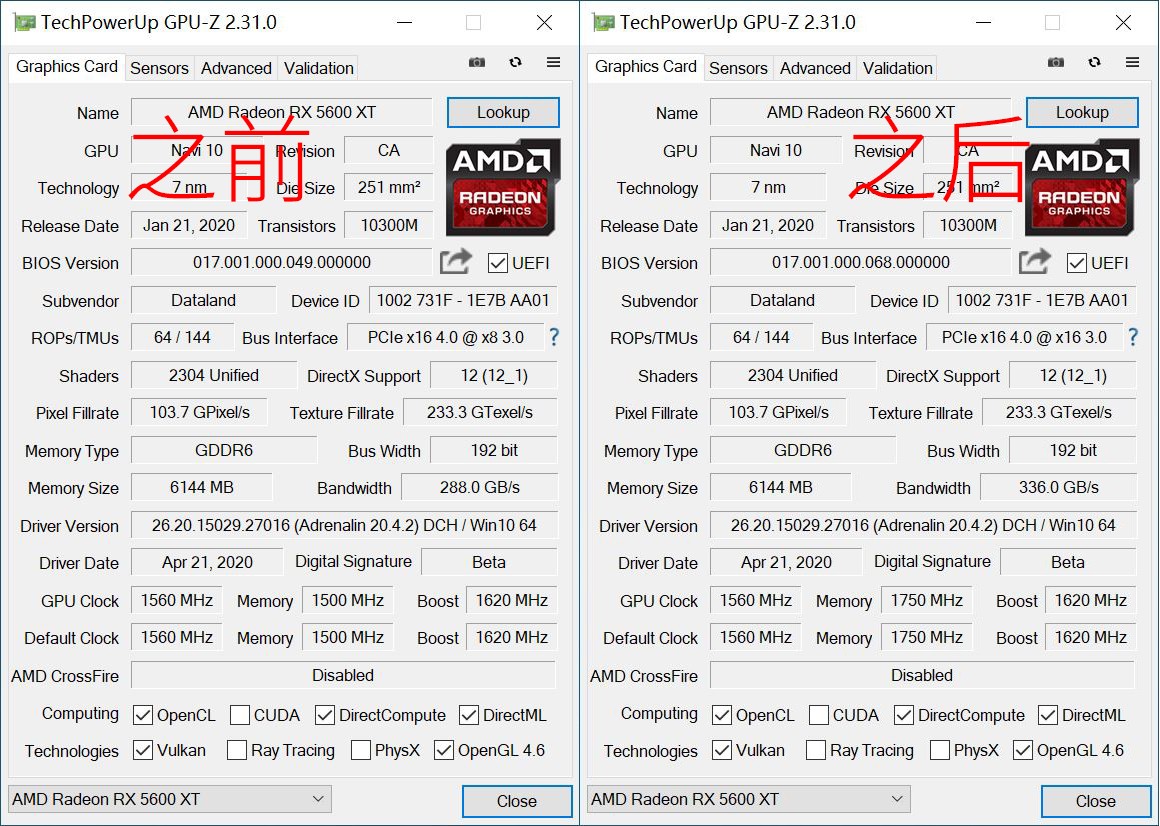Screen dimensions: 1160x826
Task: Click the refresh icon in left window
Action: point(515,62)
